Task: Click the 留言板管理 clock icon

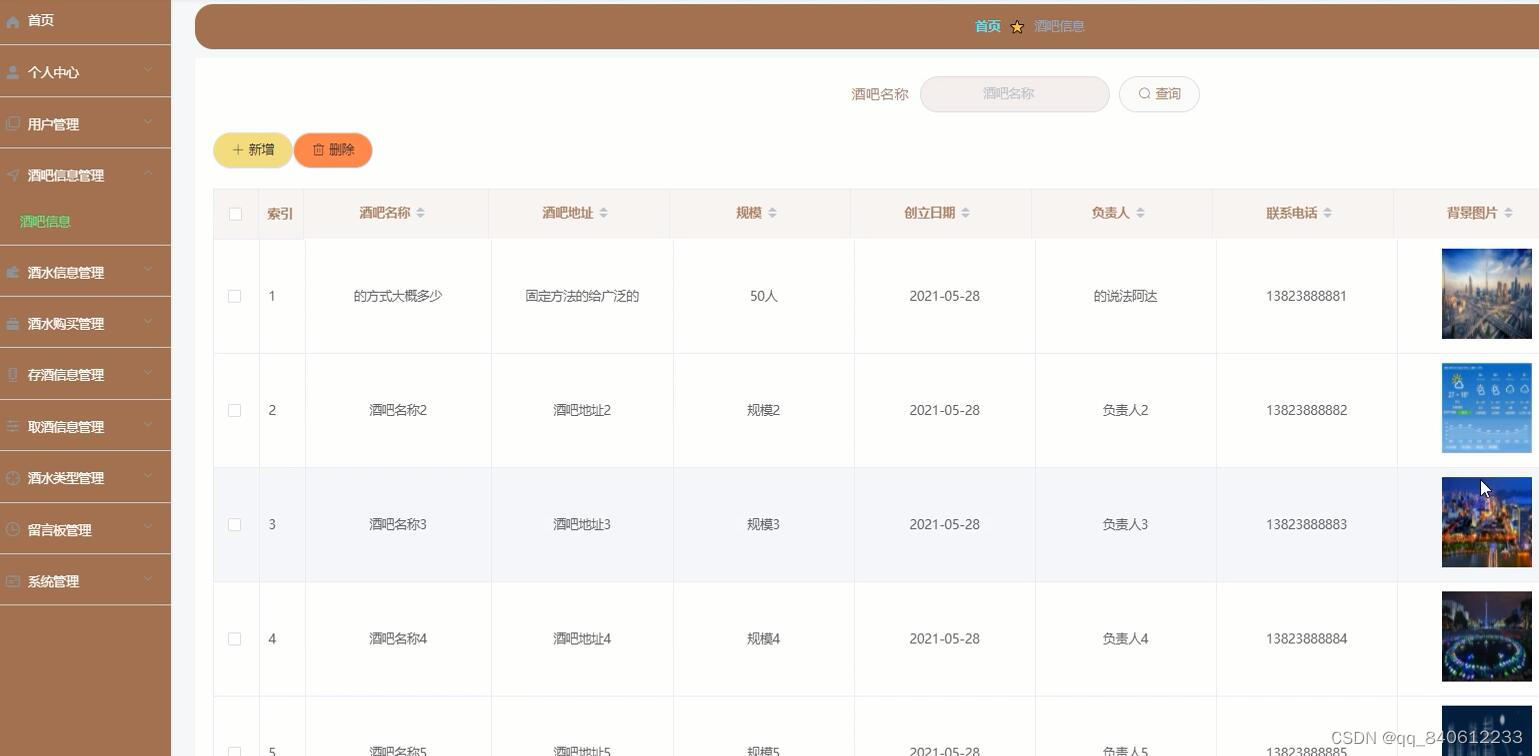Action: pyautogui.click(x=13, y=529)
